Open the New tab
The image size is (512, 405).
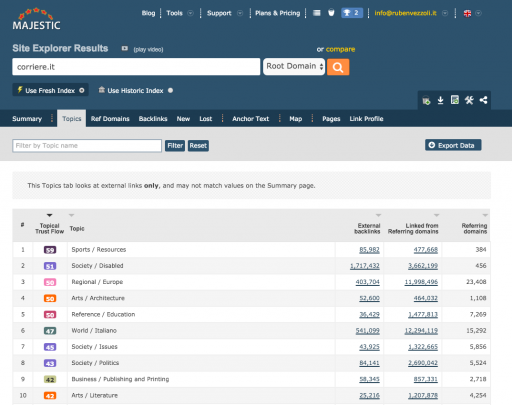coord(183,119)
